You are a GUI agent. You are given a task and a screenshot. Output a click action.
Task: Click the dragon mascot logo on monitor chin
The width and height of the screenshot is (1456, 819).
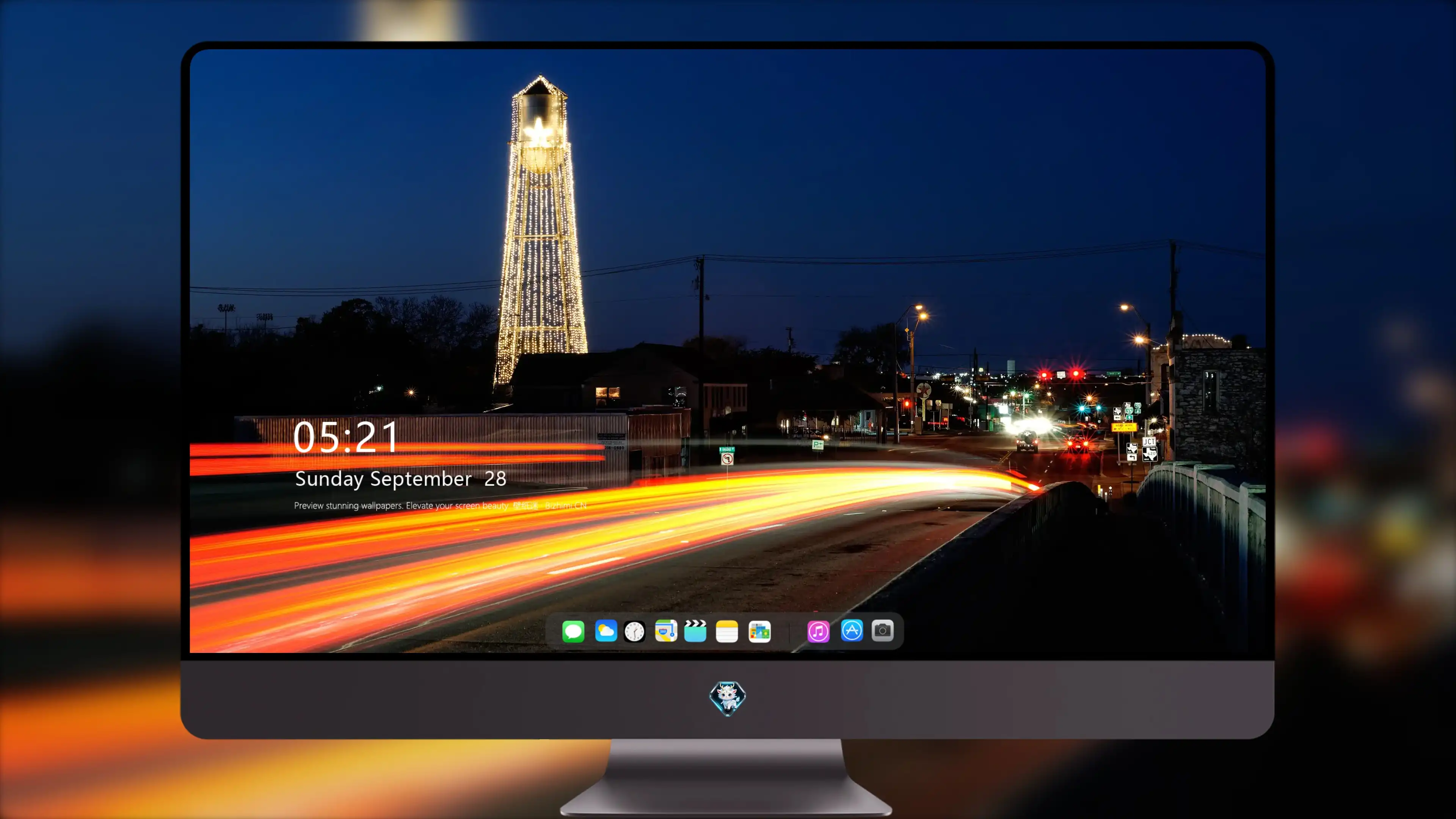pos(728,698)
